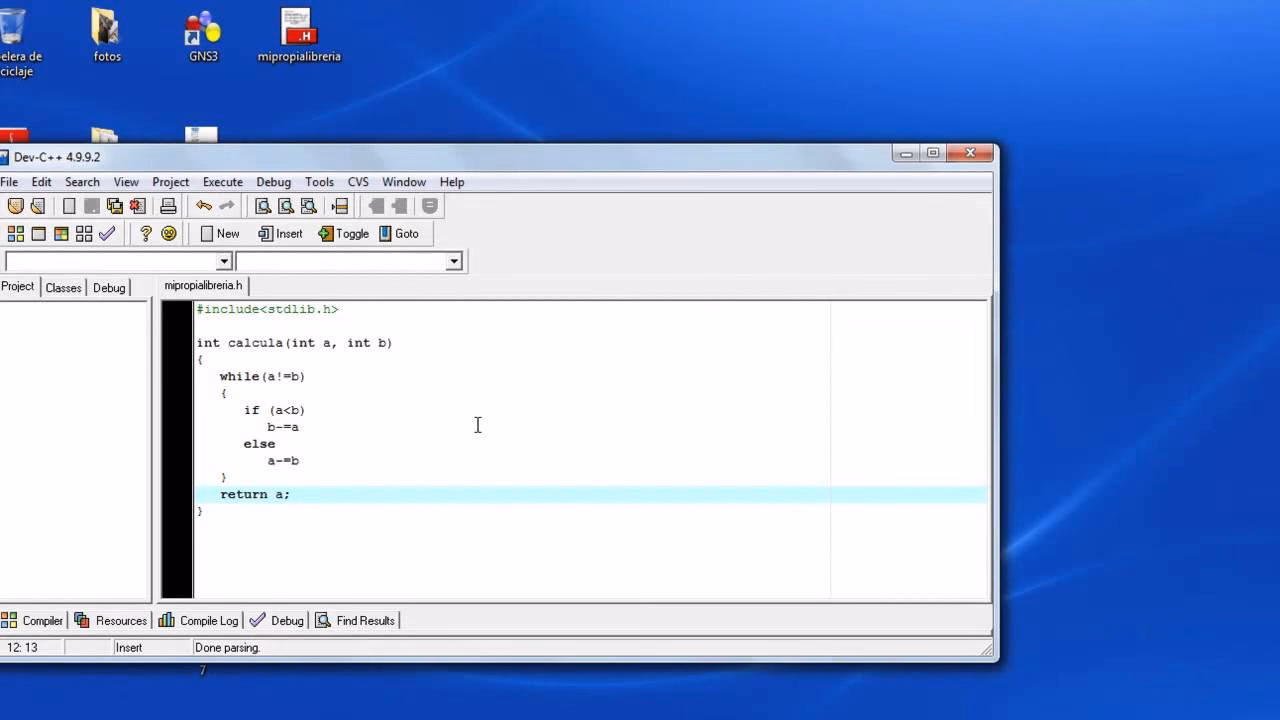Image resolution: width=1280 pixels, height=720 pixels.
Task: Click the Compile & Run toolbar icon
Action: [61, 233]
